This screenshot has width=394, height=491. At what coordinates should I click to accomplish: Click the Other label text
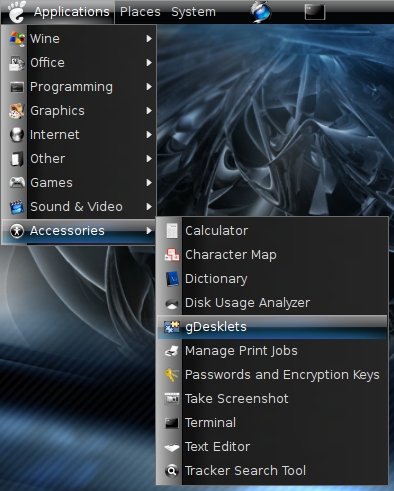click(48, 159)
